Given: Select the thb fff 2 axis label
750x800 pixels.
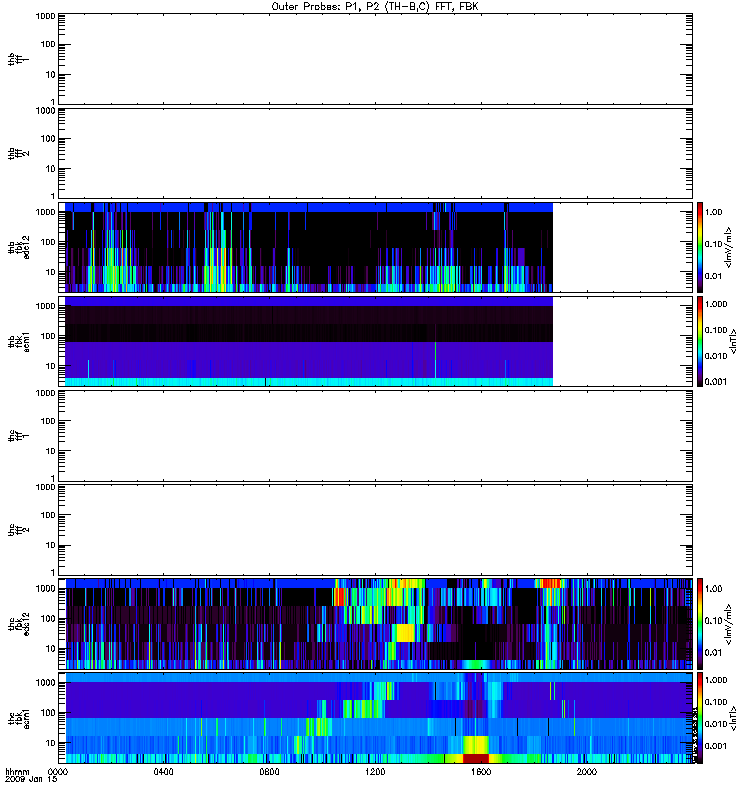Looking at the screenshot, I should (x=18, y=153).
